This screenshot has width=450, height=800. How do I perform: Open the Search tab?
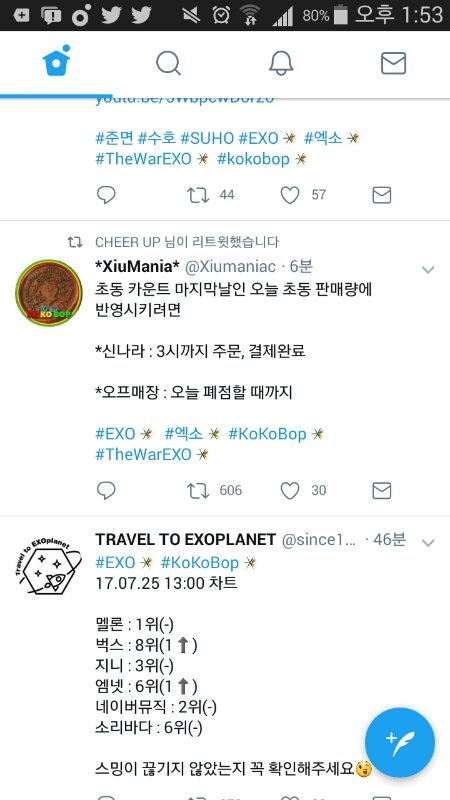click(x=168, y=64)
